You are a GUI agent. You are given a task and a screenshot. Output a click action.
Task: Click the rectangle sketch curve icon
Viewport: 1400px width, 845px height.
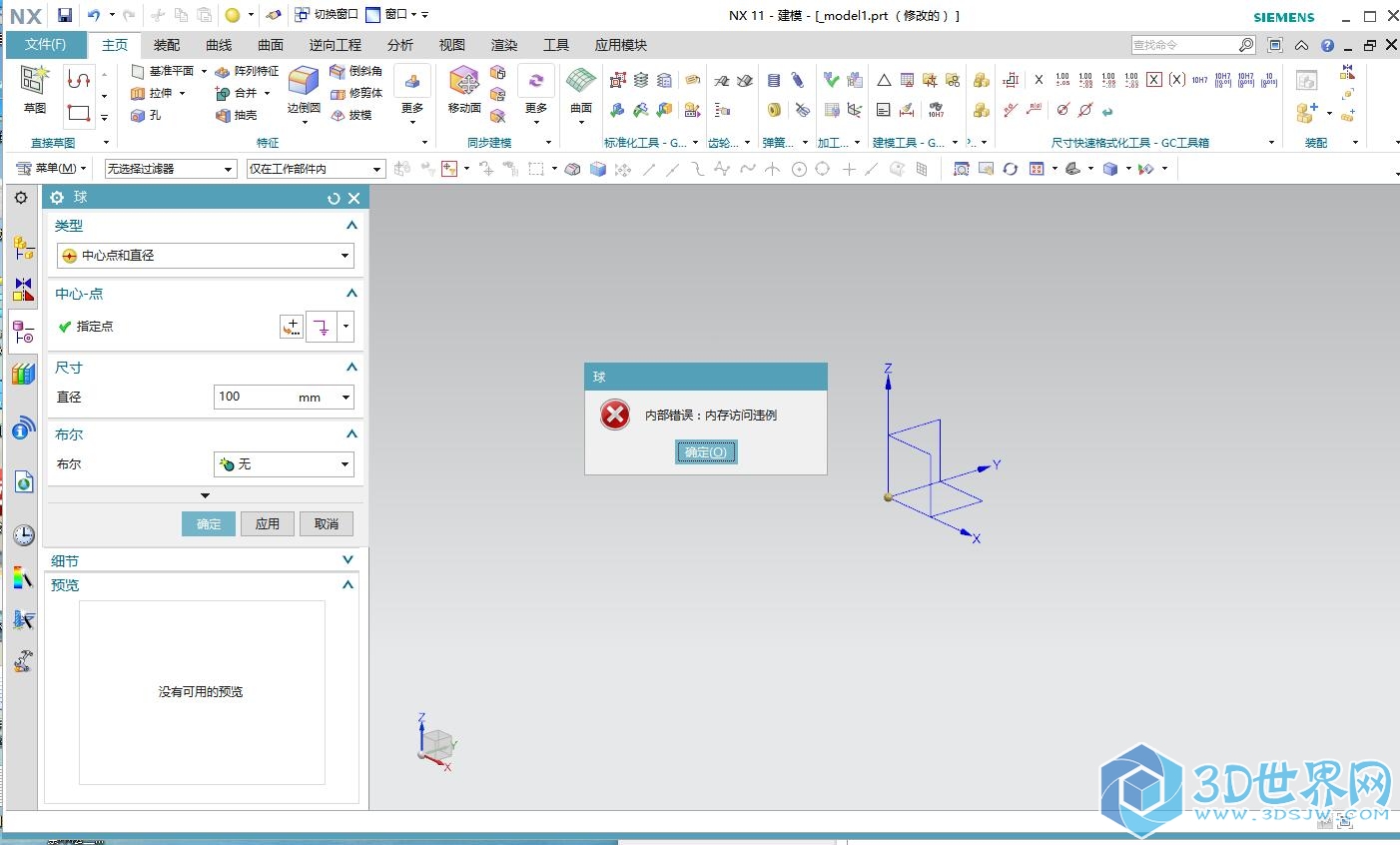[x=79, y=114]
